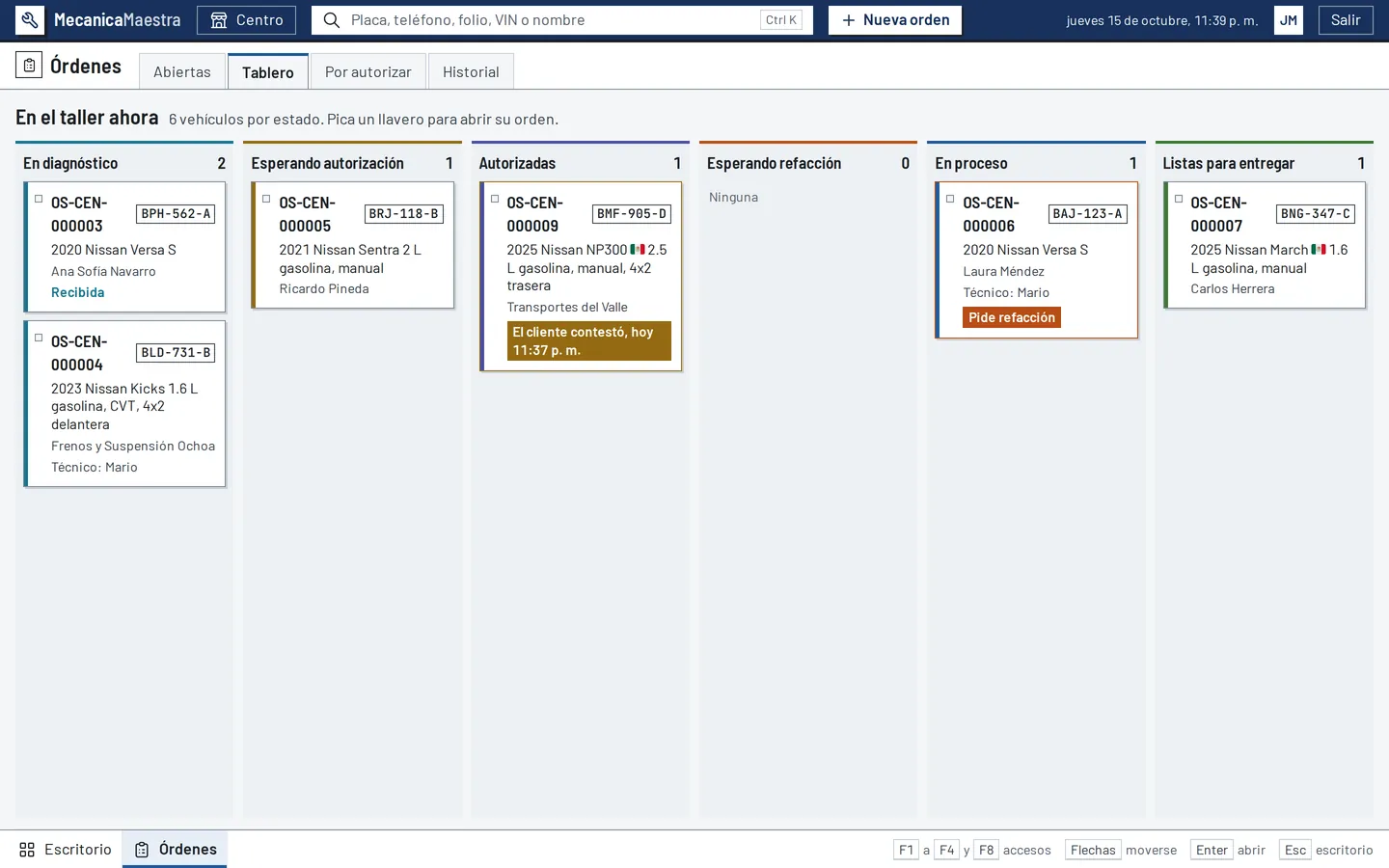Select Órdenes in the bottom bar

click(175, 850)
